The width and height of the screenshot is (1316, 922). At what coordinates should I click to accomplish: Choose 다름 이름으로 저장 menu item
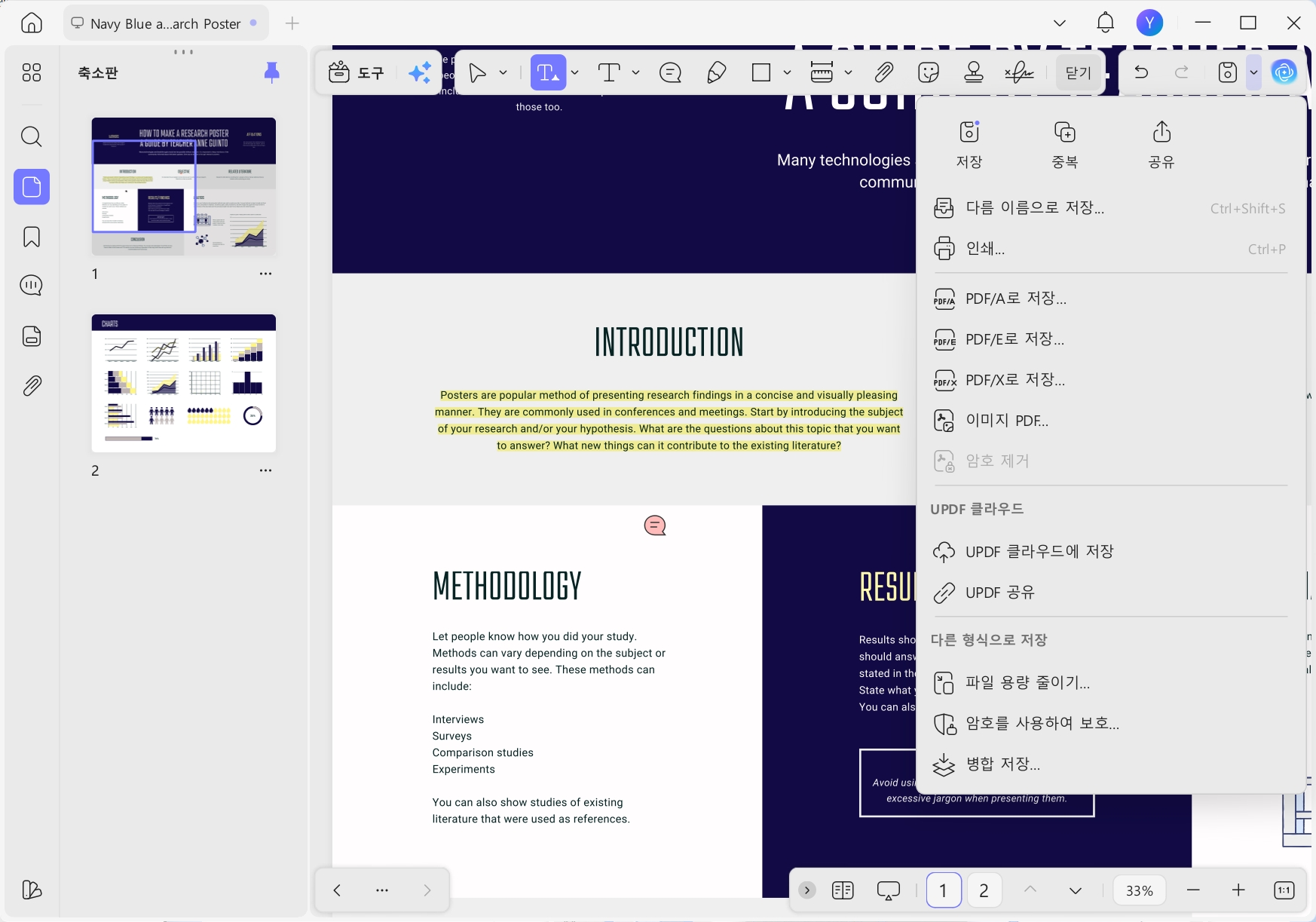click(1109, 208)
